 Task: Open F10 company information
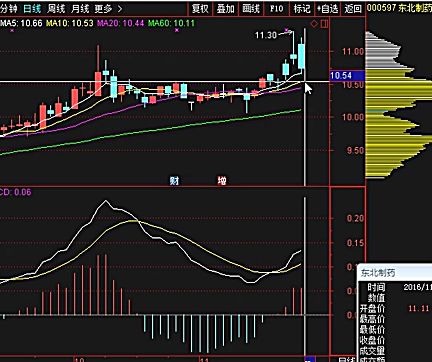pyautogui.click(x=276, y=9)
